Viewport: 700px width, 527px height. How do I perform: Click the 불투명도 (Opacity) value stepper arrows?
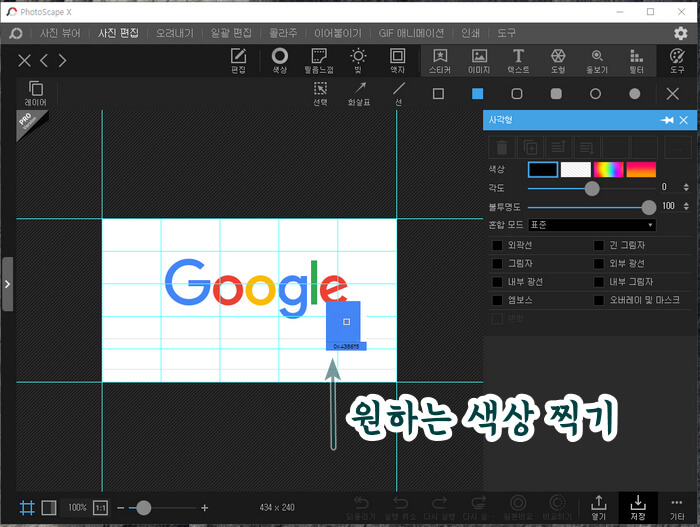(686, 206)
